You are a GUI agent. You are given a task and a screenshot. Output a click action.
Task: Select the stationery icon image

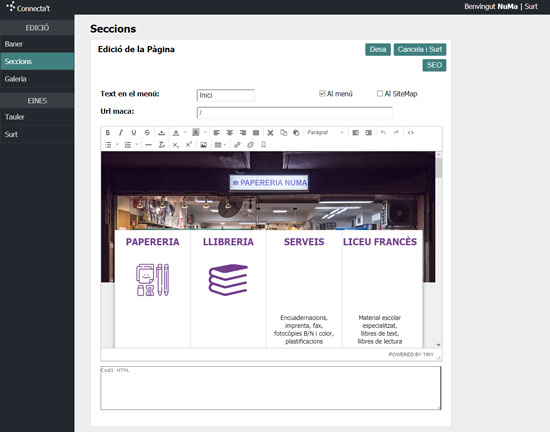(153, 280)
